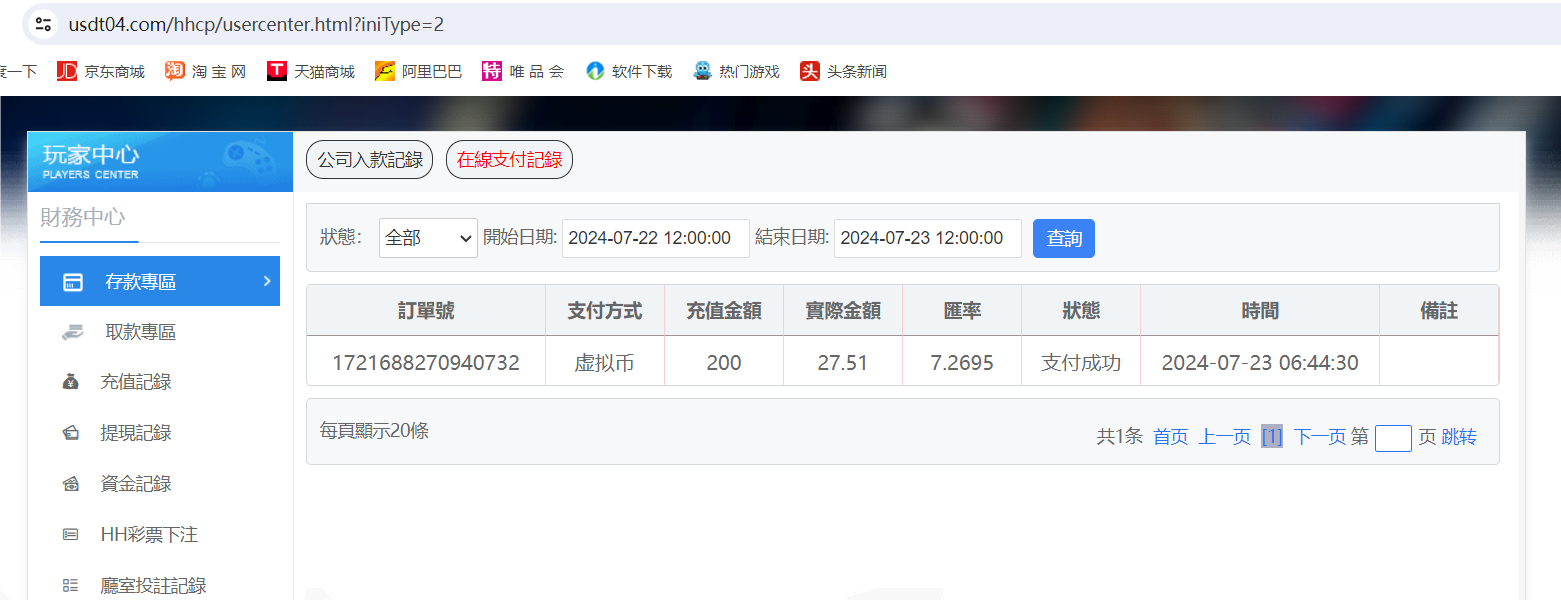Switch to the 公司入款記錄 tab
This screenshot has height=600, width=1561.
(x=369, y=159)
